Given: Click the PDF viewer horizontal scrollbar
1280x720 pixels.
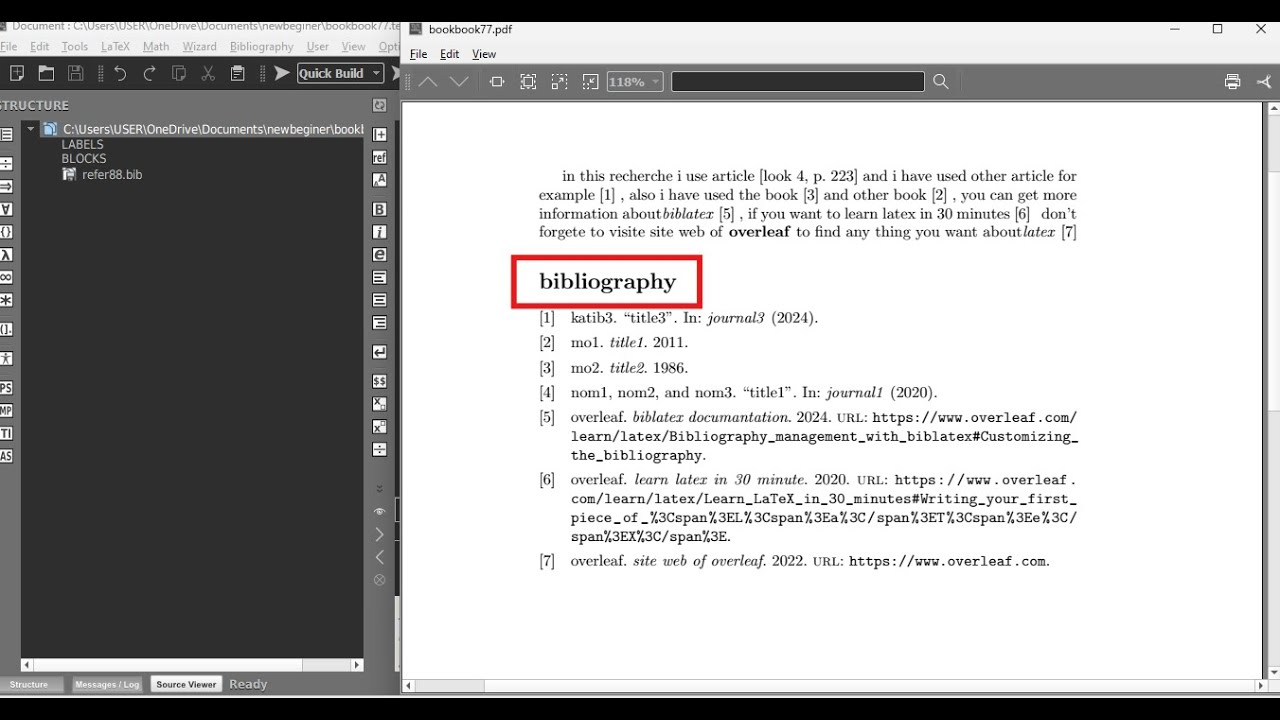Looking at the screenshot, I should click(834, 686).
